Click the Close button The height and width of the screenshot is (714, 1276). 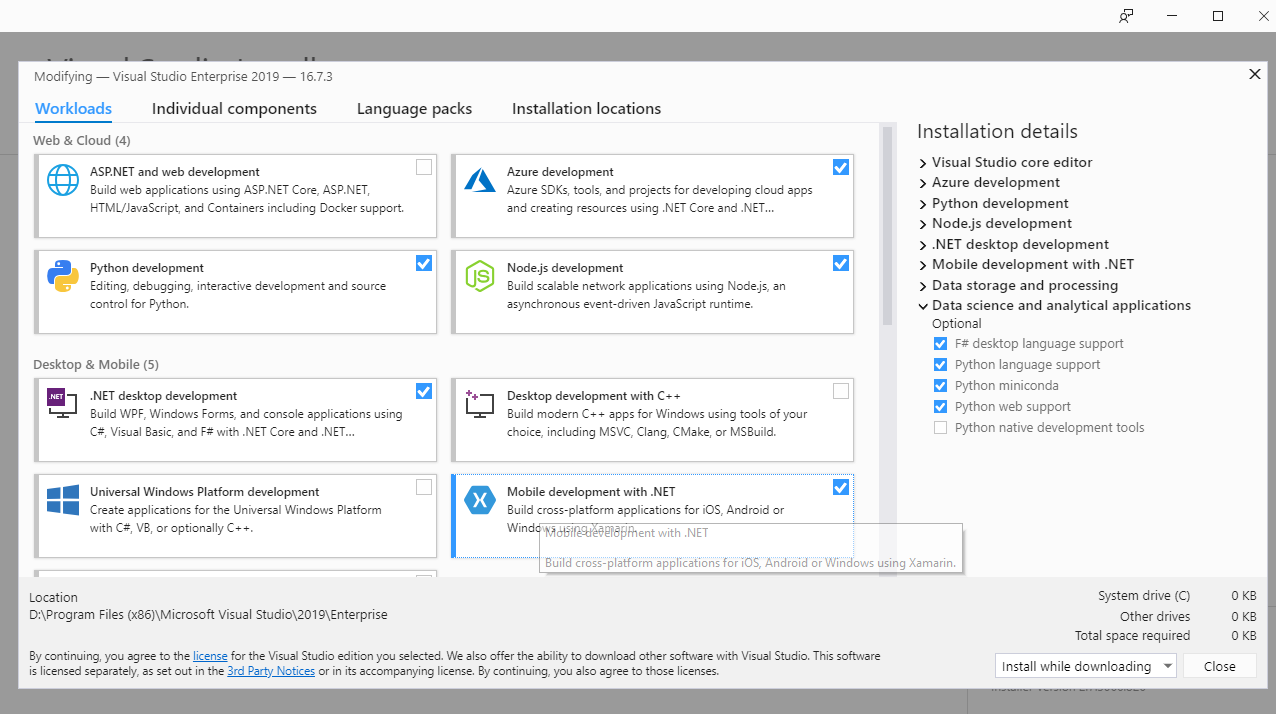(x=1219, y=666)
